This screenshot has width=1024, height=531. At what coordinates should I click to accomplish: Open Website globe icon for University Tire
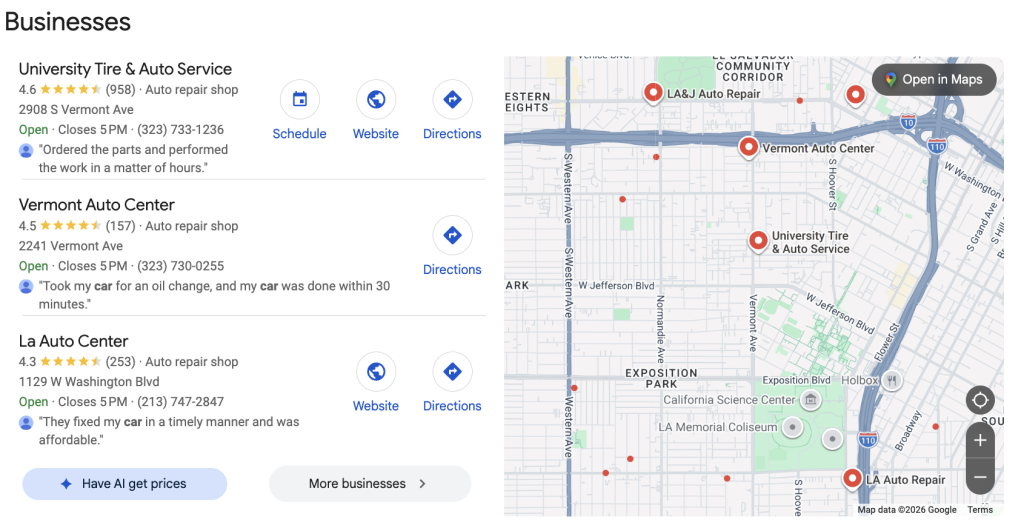[x=376, y=99]
